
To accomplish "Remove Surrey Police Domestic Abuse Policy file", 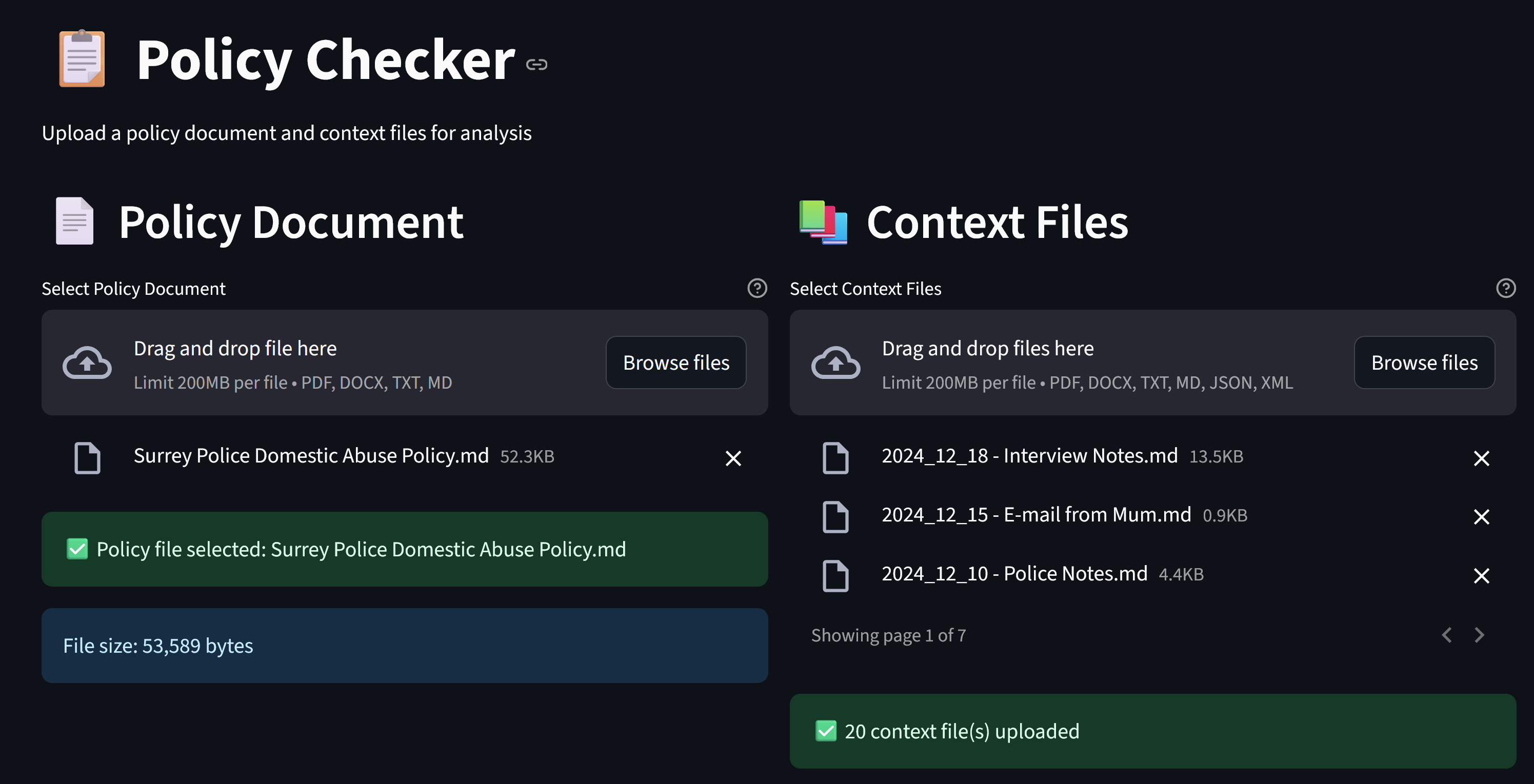I will 733,458.
